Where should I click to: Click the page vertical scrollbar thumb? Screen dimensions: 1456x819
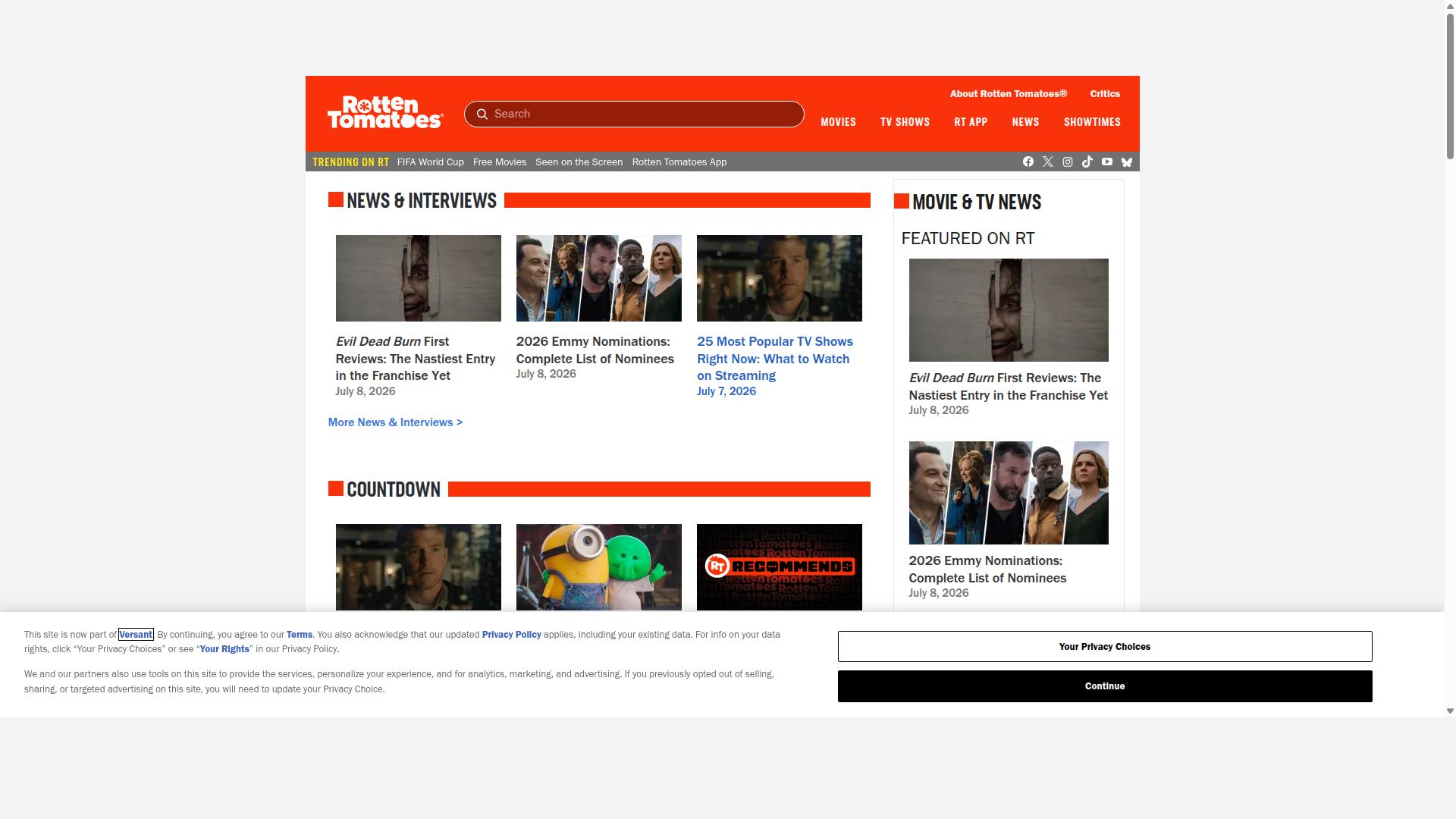(1450, 85)
